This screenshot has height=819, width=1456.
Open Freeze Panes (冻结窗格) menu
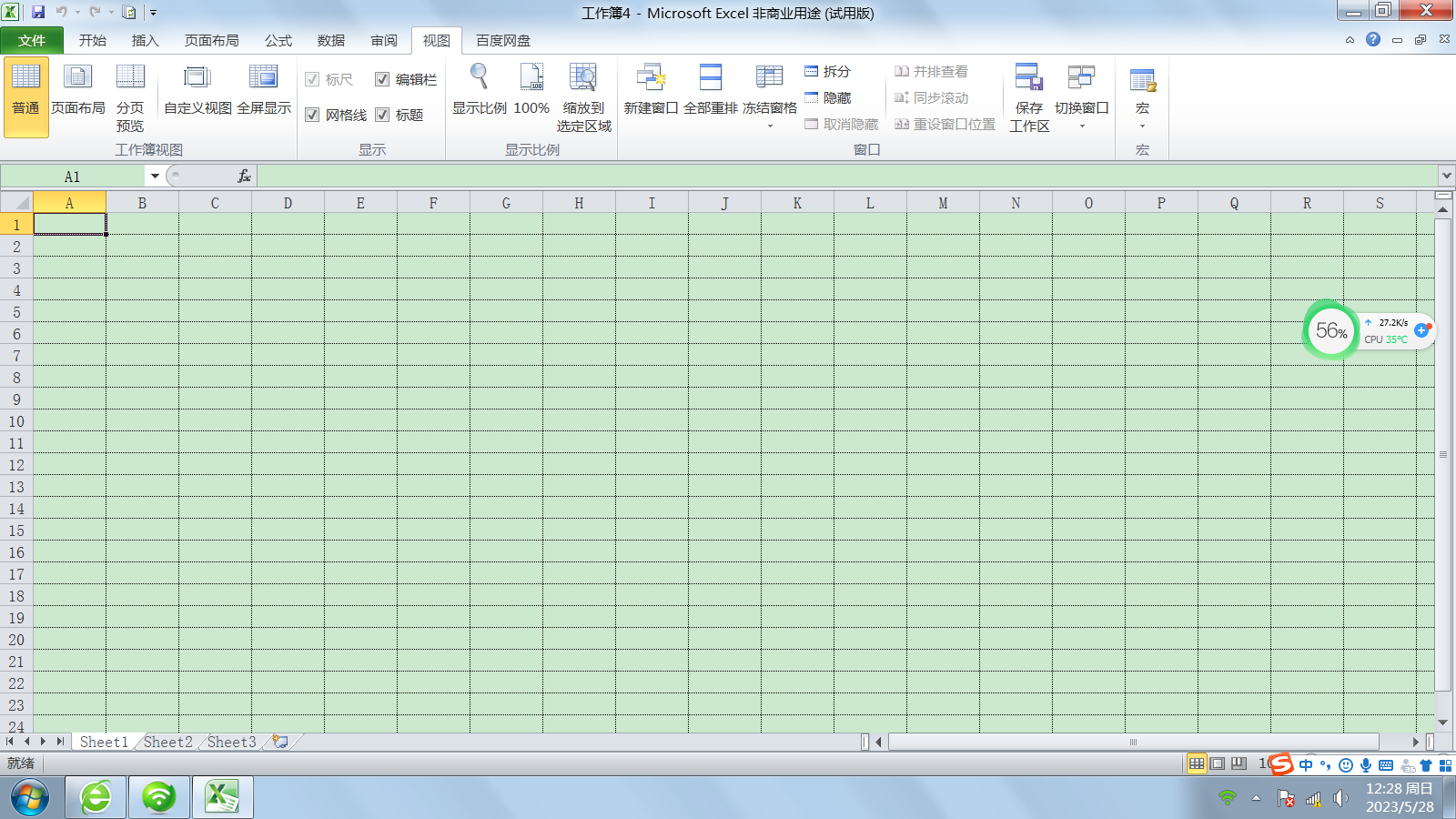(x=770, y=95)
